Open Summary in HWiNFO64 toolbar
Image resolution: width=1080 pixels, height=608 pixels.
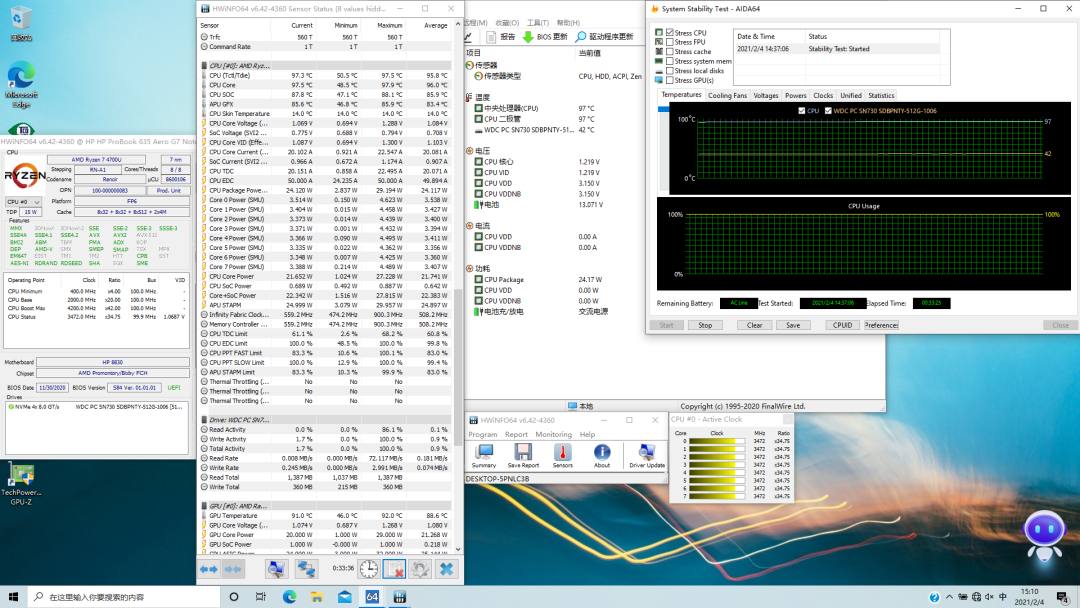tap(484, 455)
